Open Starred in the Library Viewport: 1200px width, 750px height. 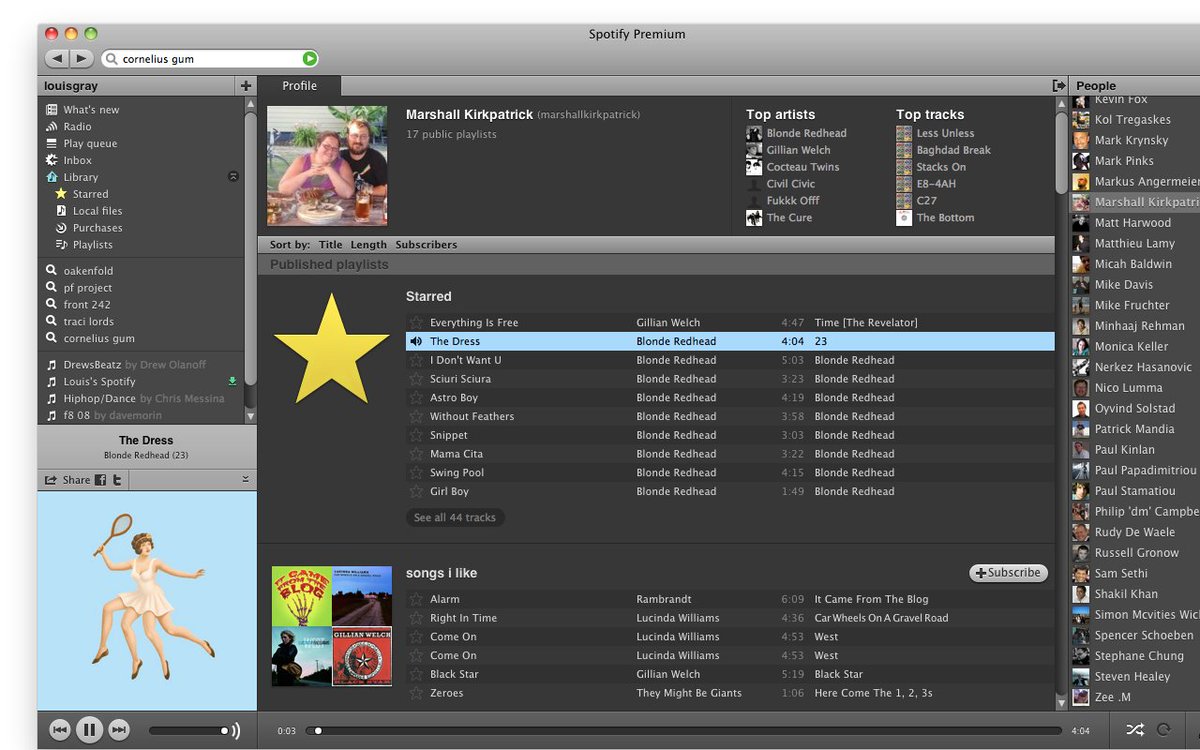(90, 195)
